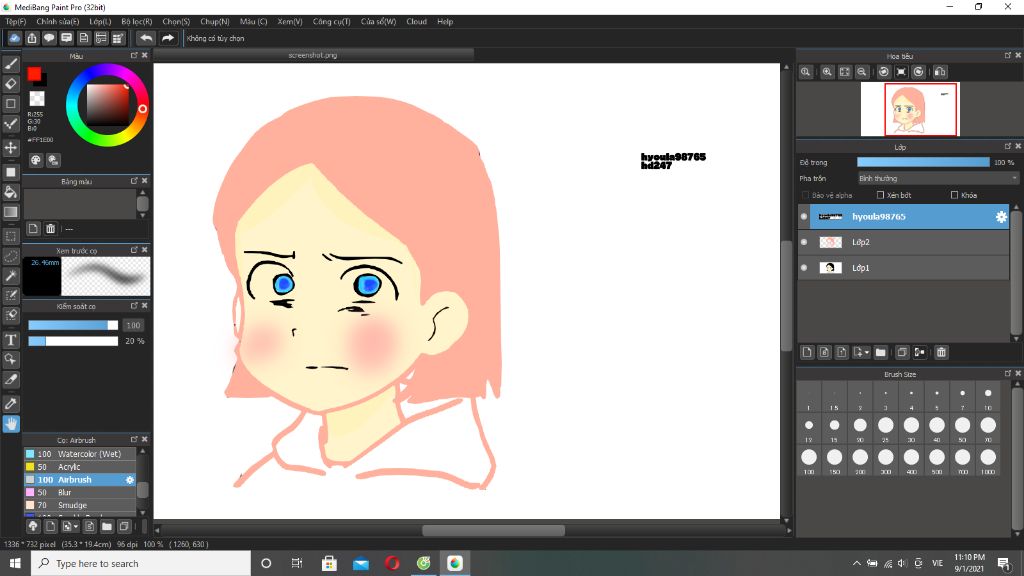Flip canvas view in navigator panel

pyautogui.click(x=940, y=72)
